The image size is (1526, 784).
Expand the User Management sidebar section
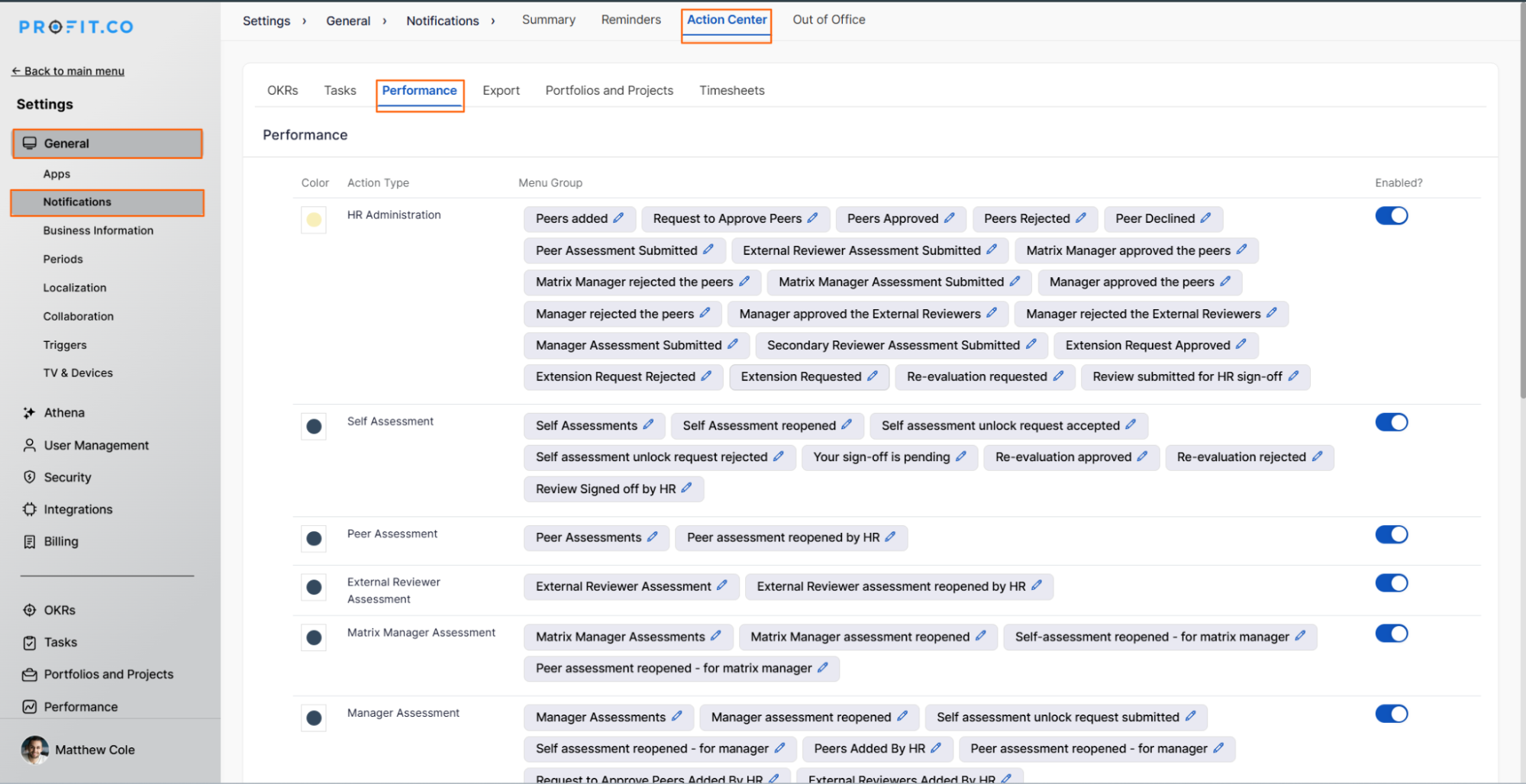coord(96,445)
